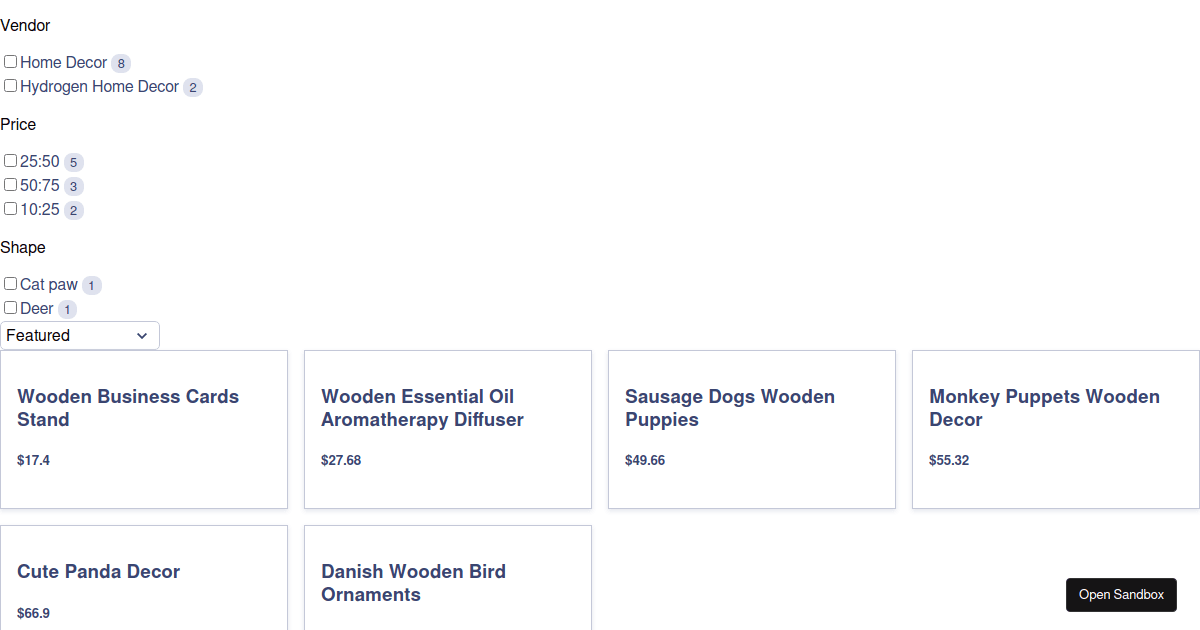Select the 50:75 price range checkbox
Viewport: 1200px width, 630px height.
coord(11,185)
